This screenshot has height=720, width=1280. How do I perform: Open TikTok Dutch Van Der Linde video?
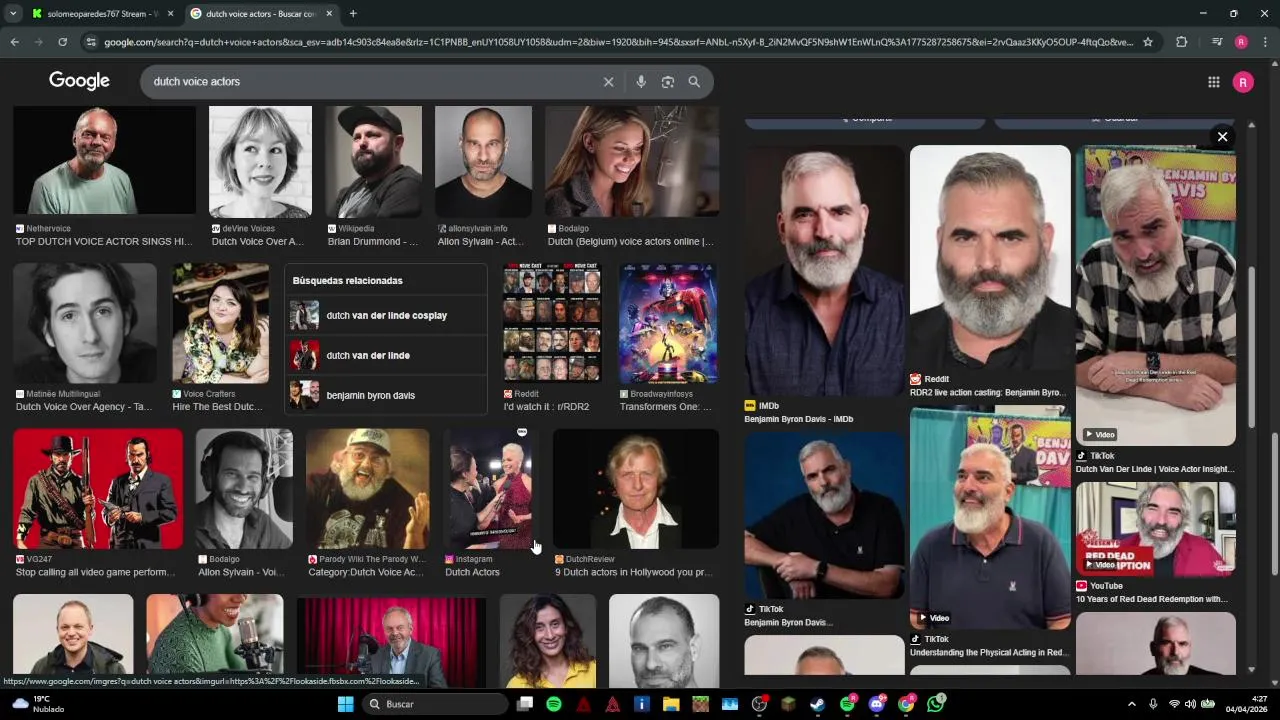(1155, 295)
